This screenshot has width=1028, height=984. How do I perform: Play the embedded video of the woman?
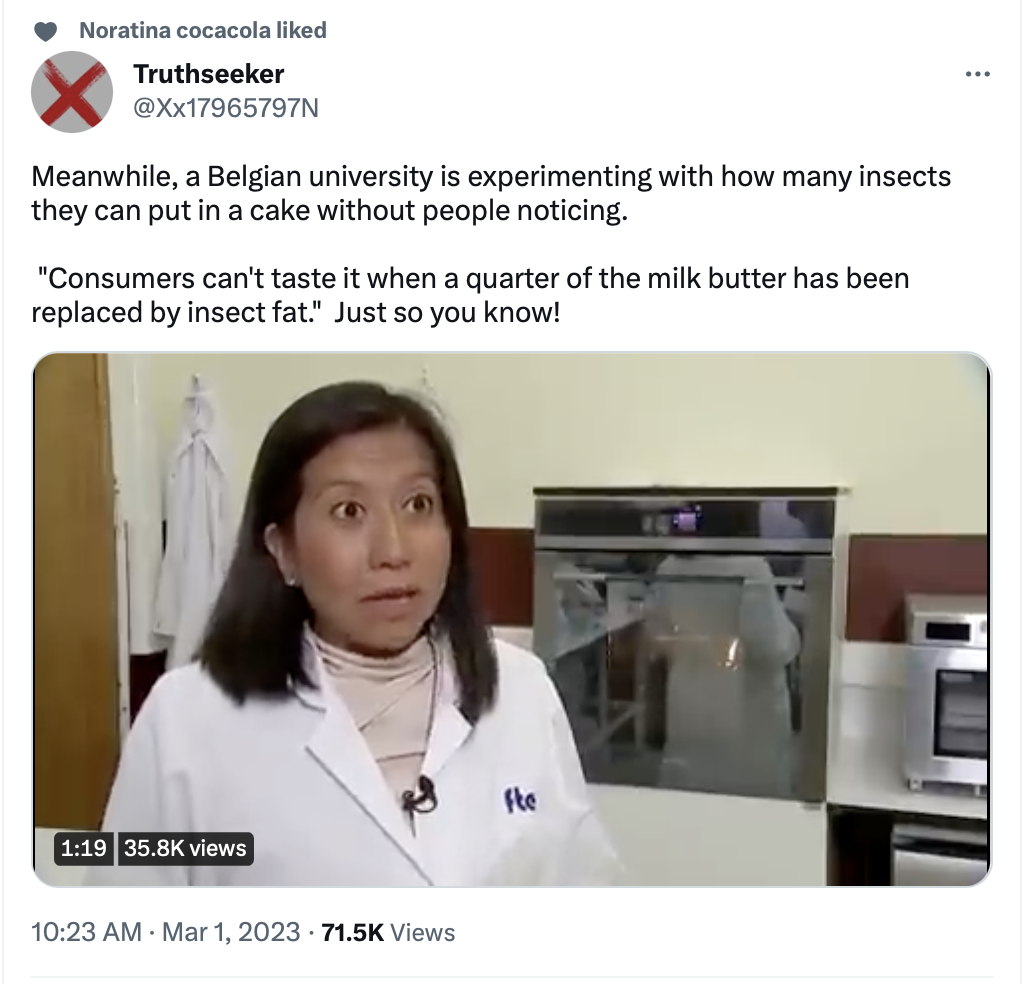click(x=511, y=620)
